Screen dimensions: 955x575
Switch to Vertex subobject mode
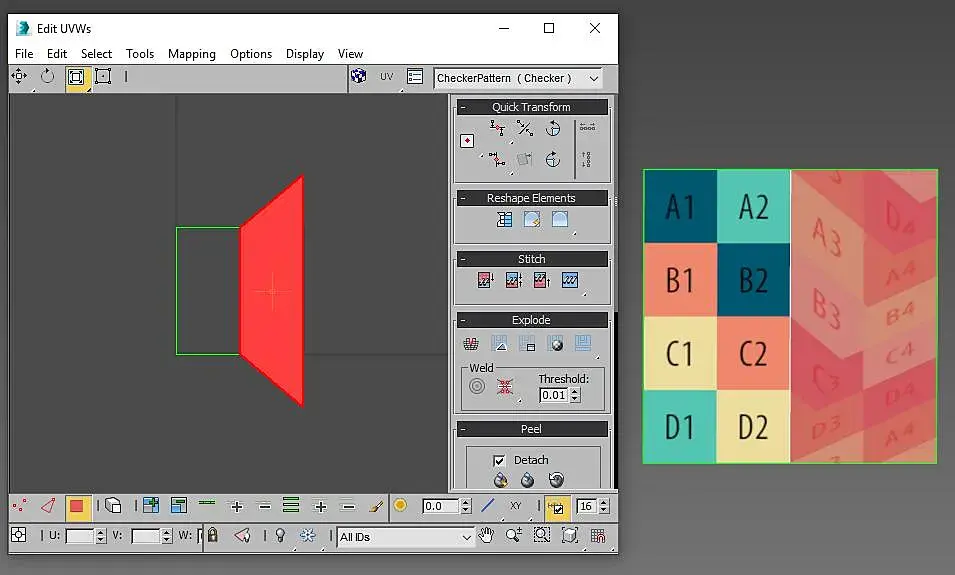[x=20, y=506]
